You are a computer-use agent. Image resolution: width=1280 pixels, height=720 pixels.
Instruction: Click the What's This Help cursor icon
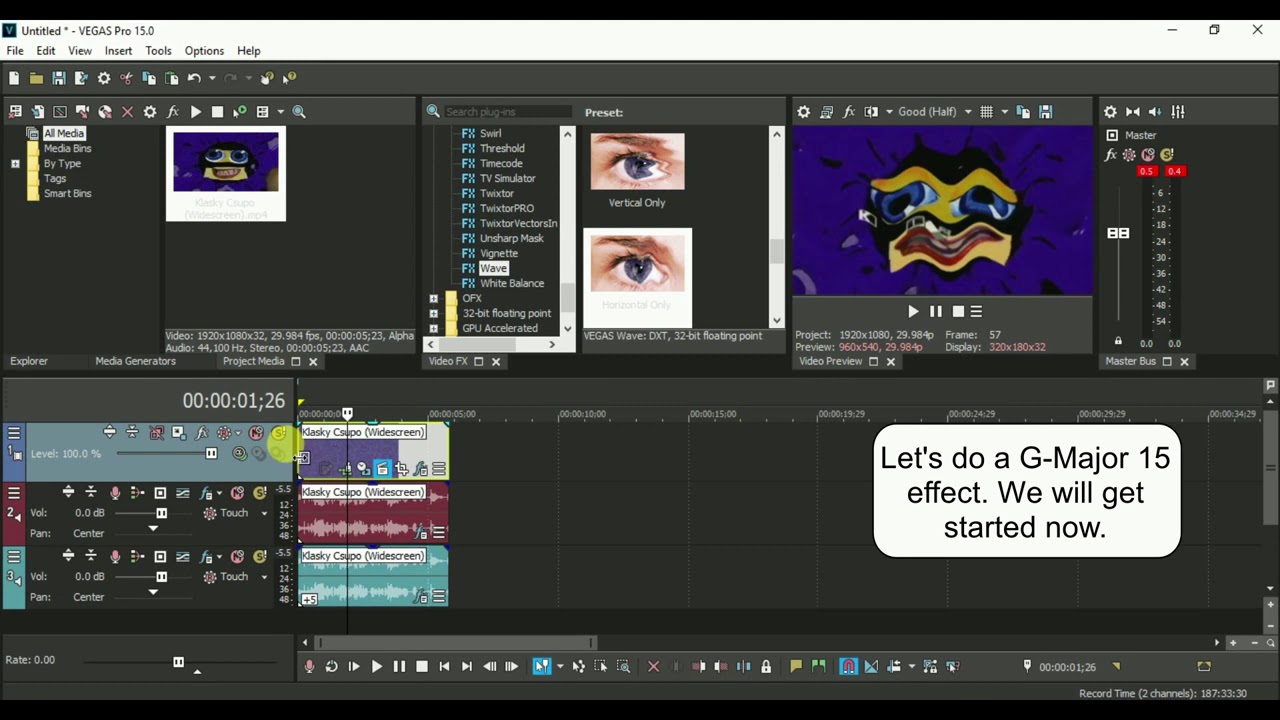coord(289,78)
